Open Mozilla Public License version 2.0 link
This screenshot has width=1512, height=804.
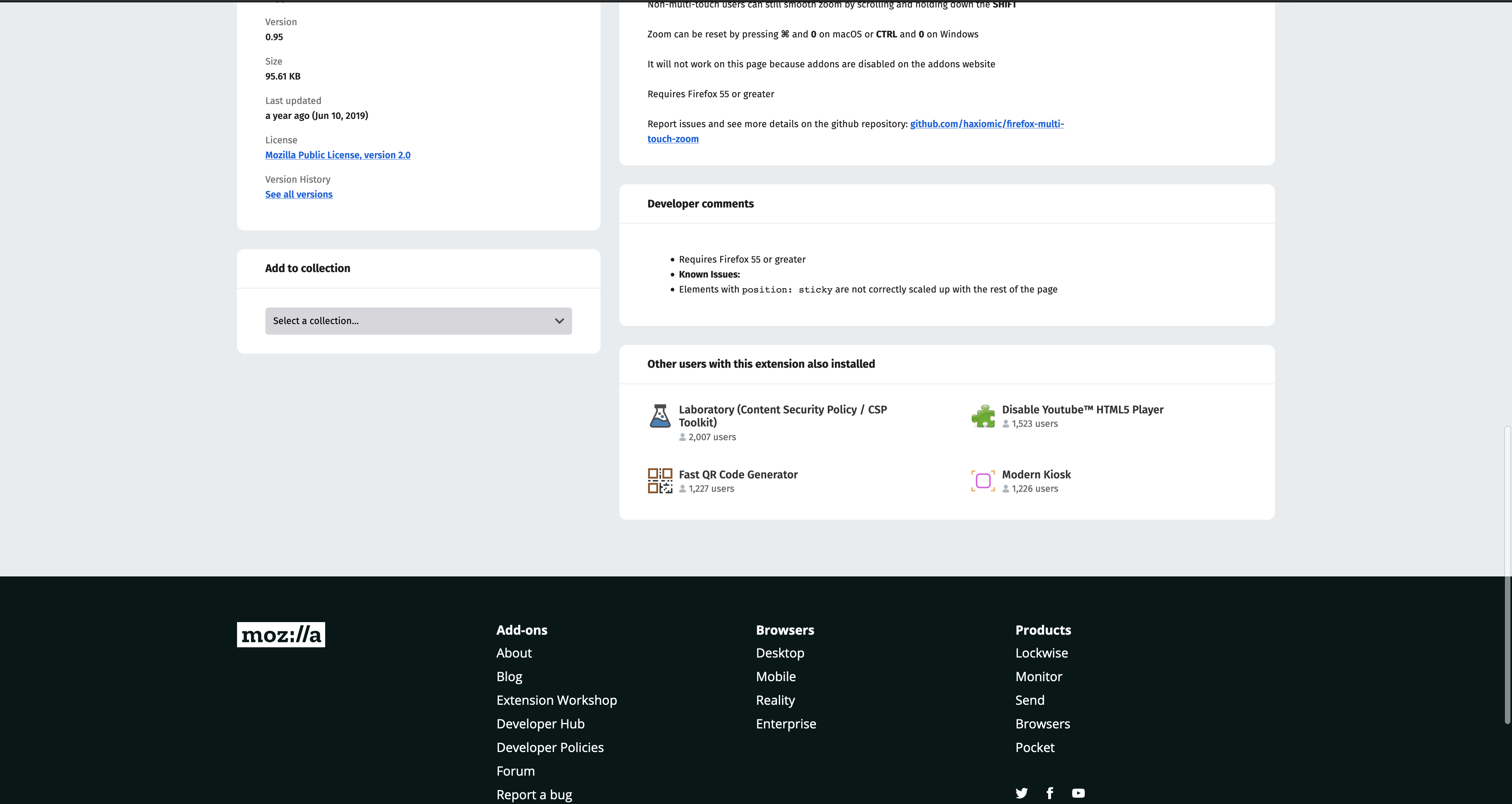pos(337,155)
